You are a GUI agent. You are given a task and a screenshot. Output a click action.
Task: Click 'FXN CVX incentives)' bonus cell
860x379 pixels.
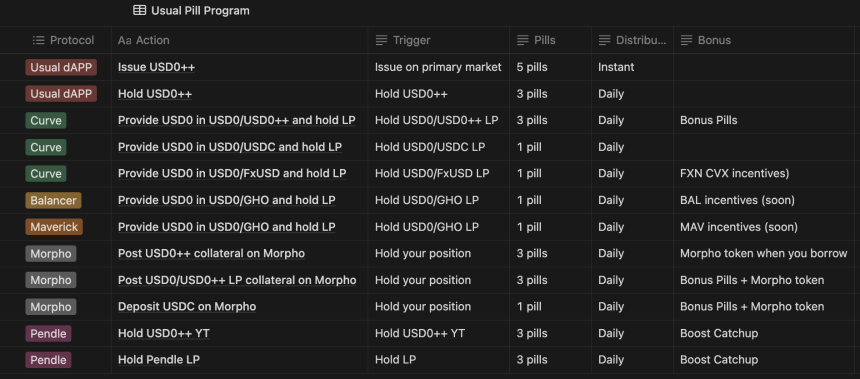coord(734,173)
